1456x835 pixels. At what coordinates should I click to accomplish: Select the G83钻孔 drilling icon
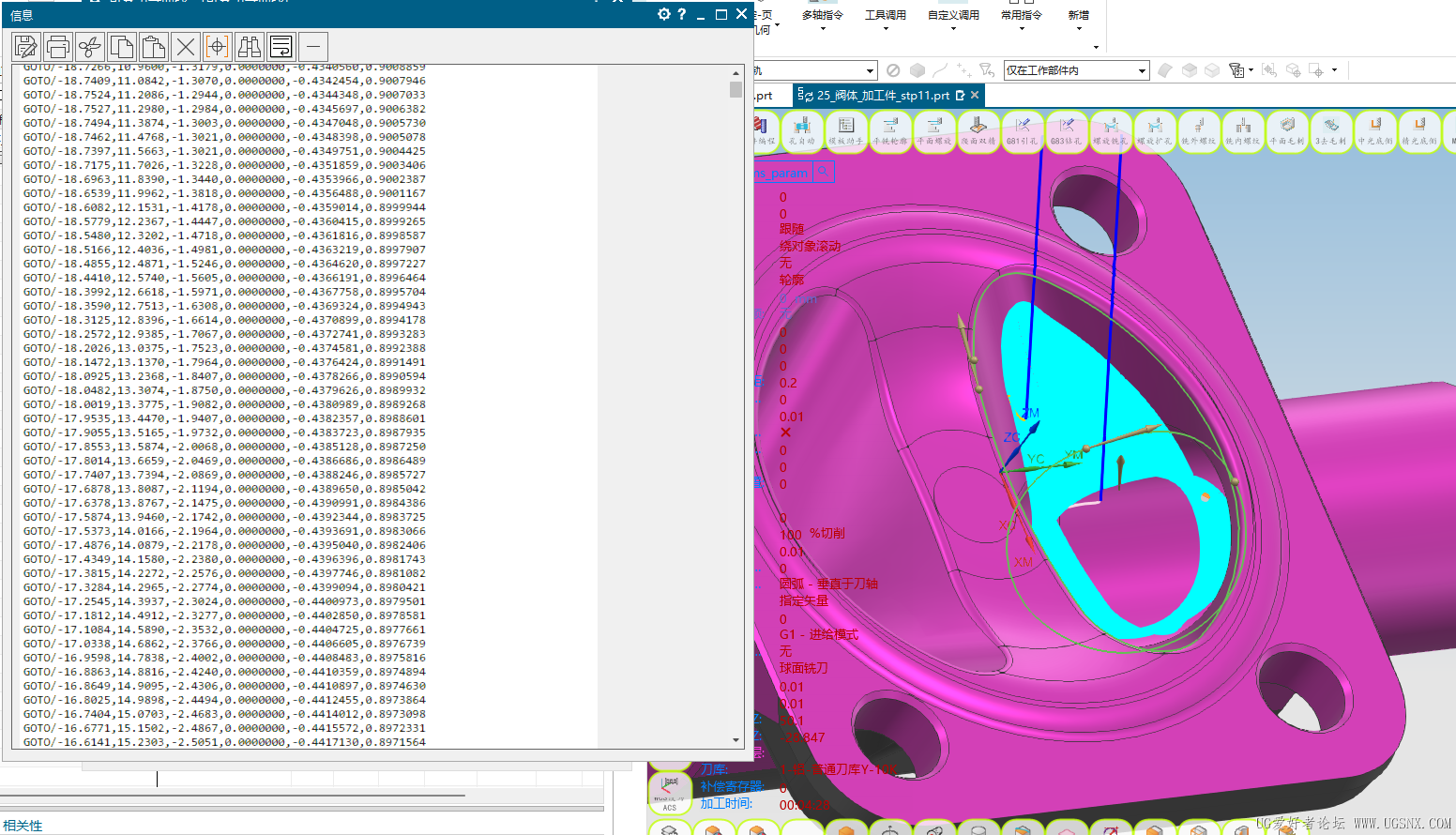(1067, 130)
